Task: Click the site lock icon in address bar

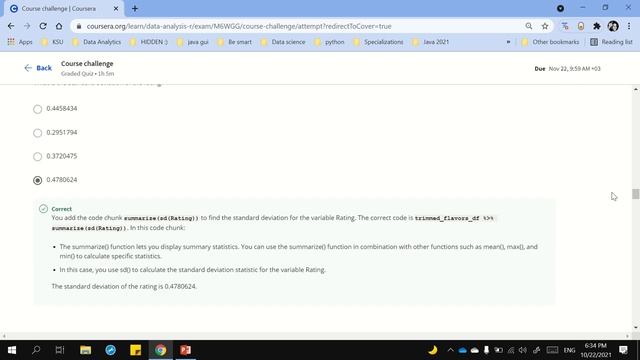Action: [x=79, y=26]
